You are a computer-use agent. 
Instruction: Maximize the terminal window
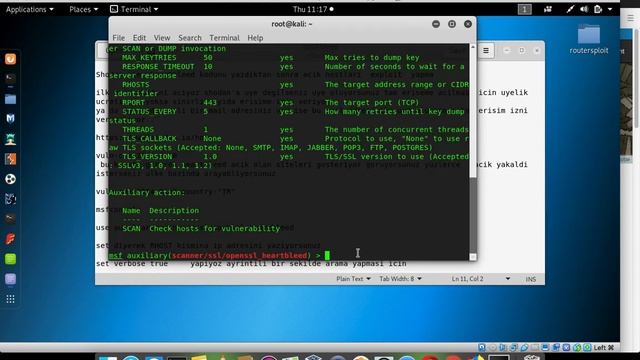(452, 24)
